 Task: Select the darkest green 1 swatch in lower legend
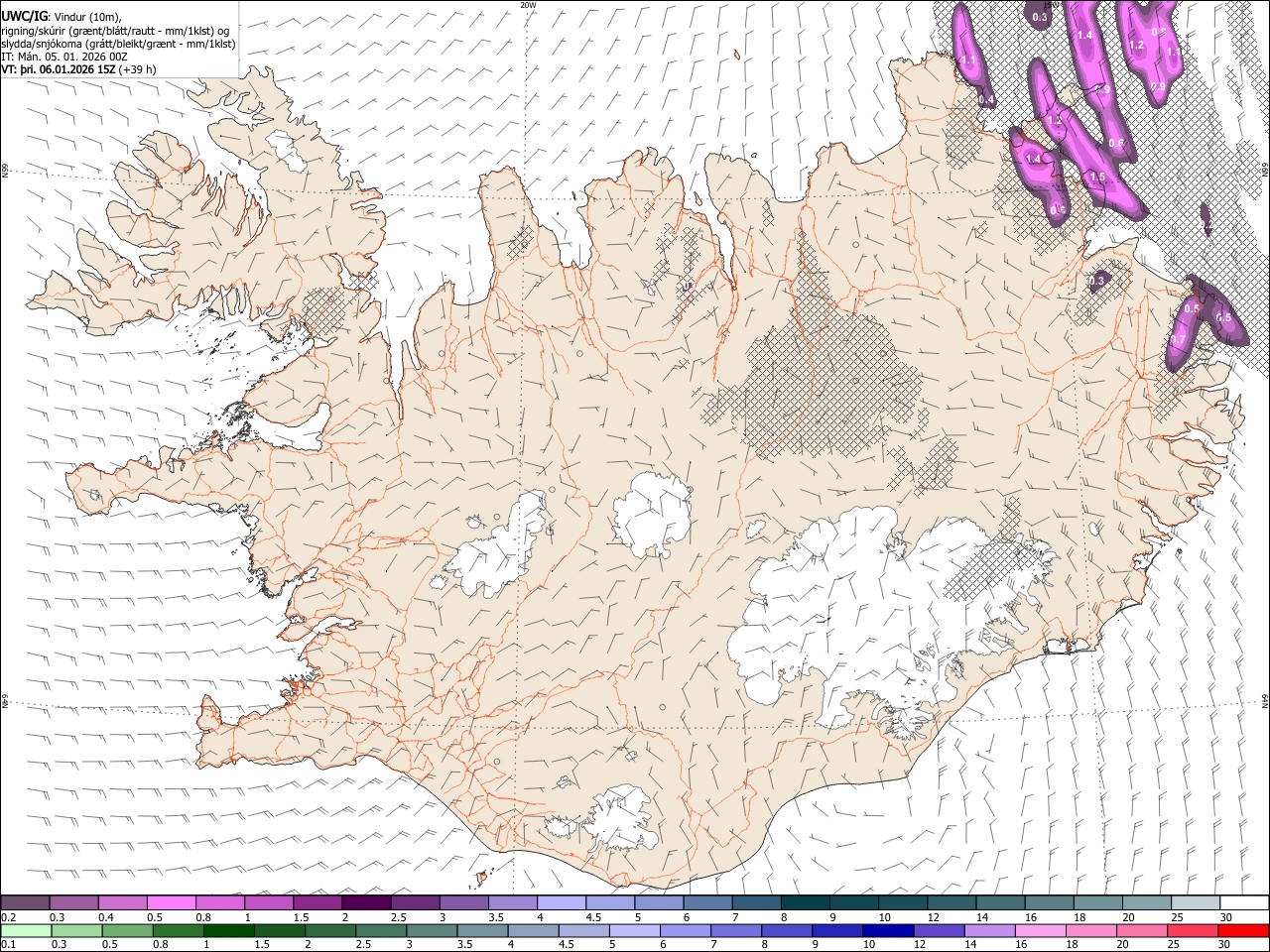(x=229, y=930)
